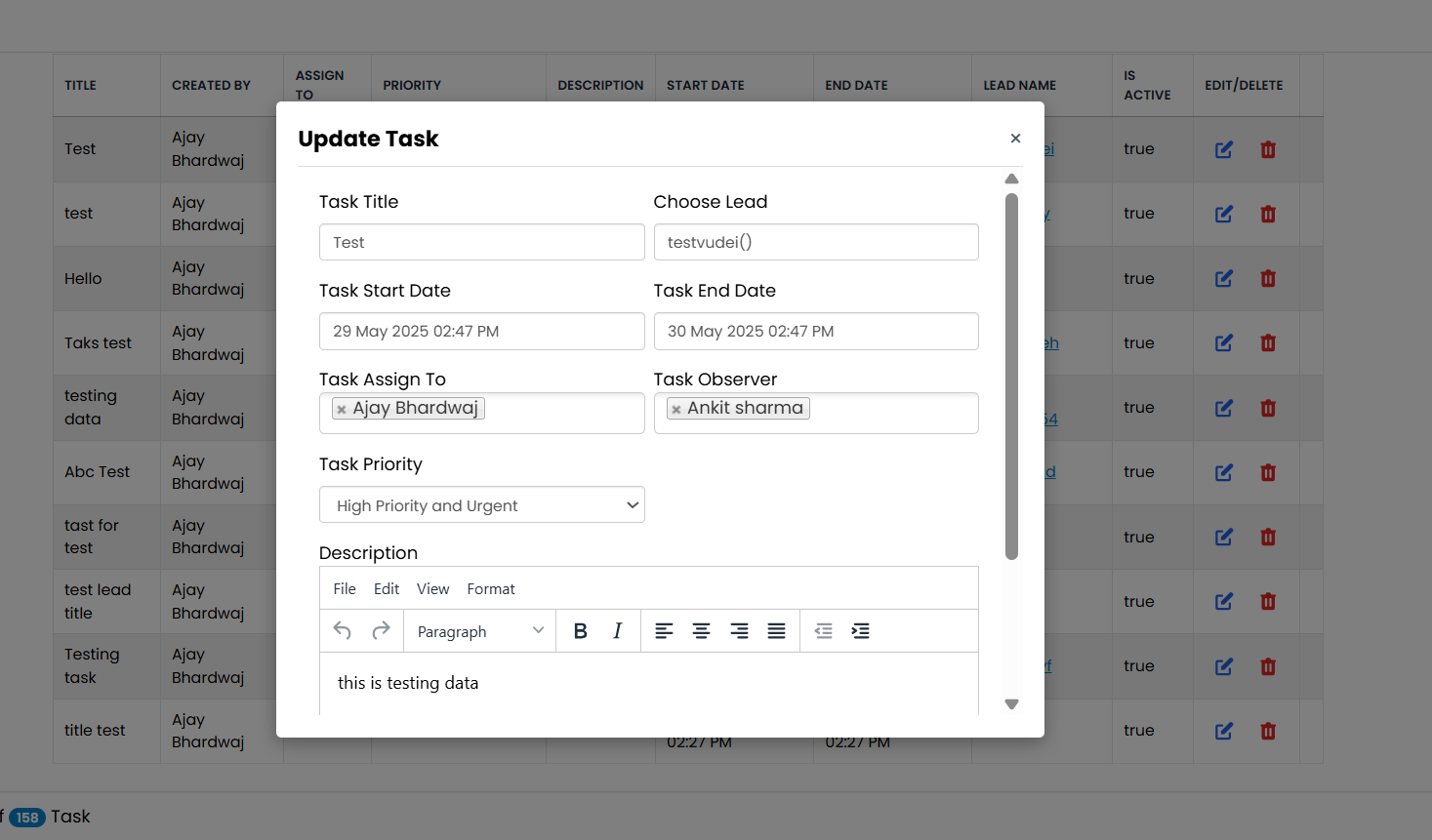The image size is (1432, 840).
Task: Close the Update Task dialog
Action: pos(1015,138)
